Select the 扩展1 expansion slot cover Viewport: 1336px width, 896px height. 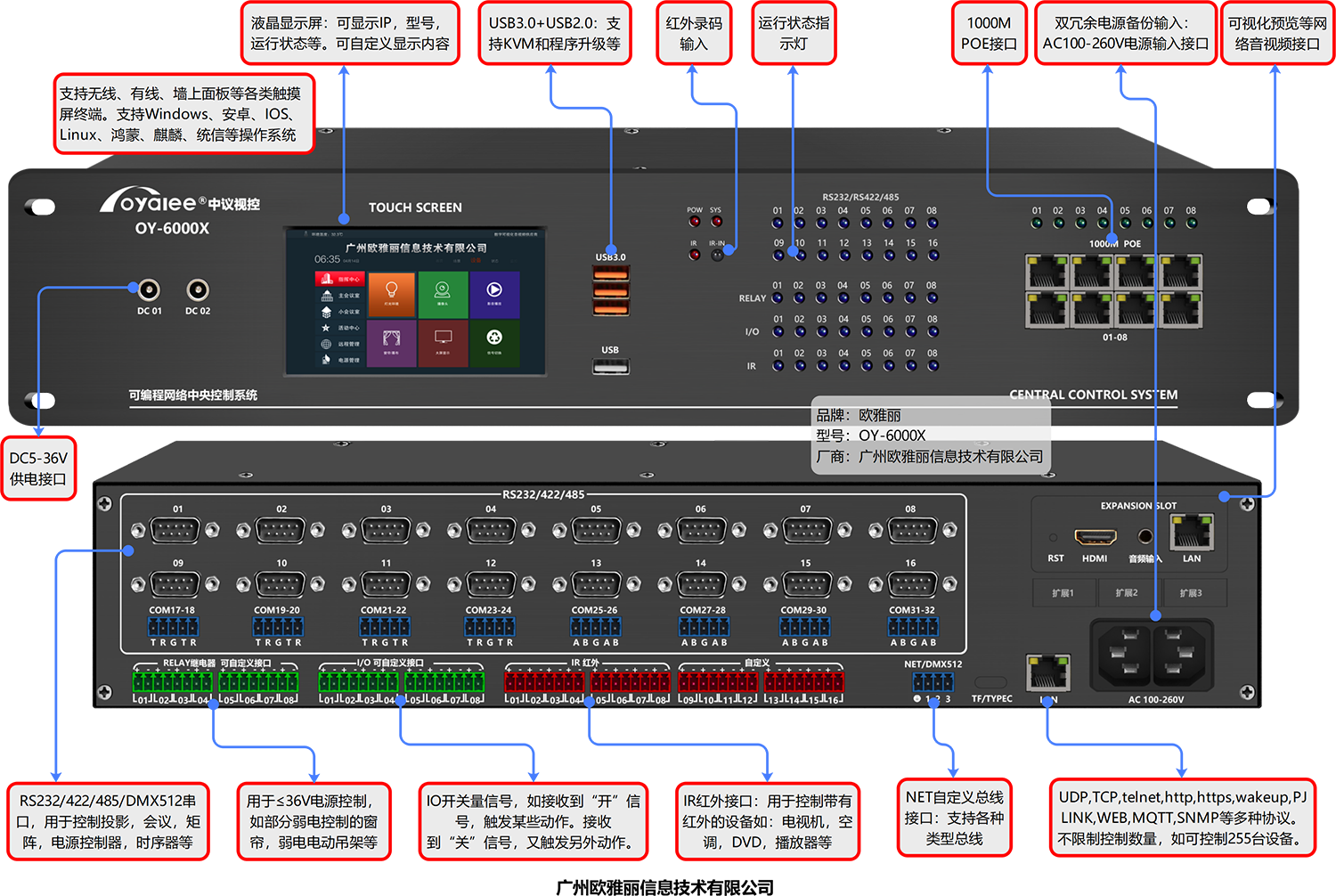point(1063,593)
